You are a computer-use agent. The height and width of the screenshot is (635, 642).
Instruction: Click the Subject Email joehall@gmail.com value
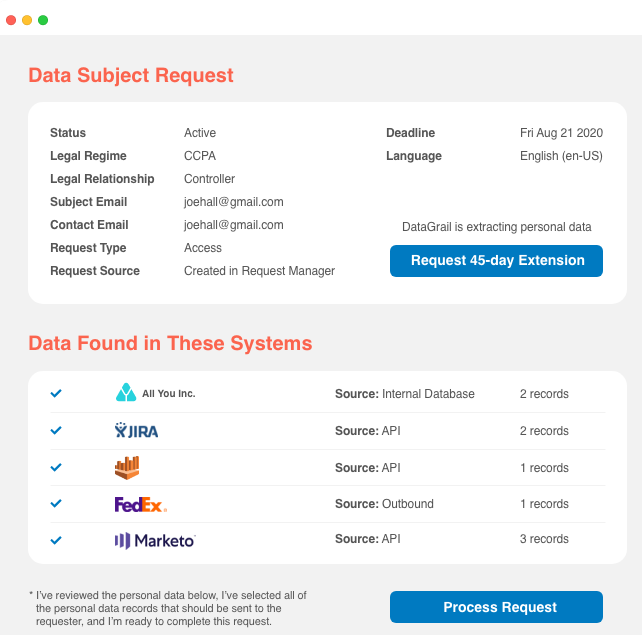coord(233,202)
